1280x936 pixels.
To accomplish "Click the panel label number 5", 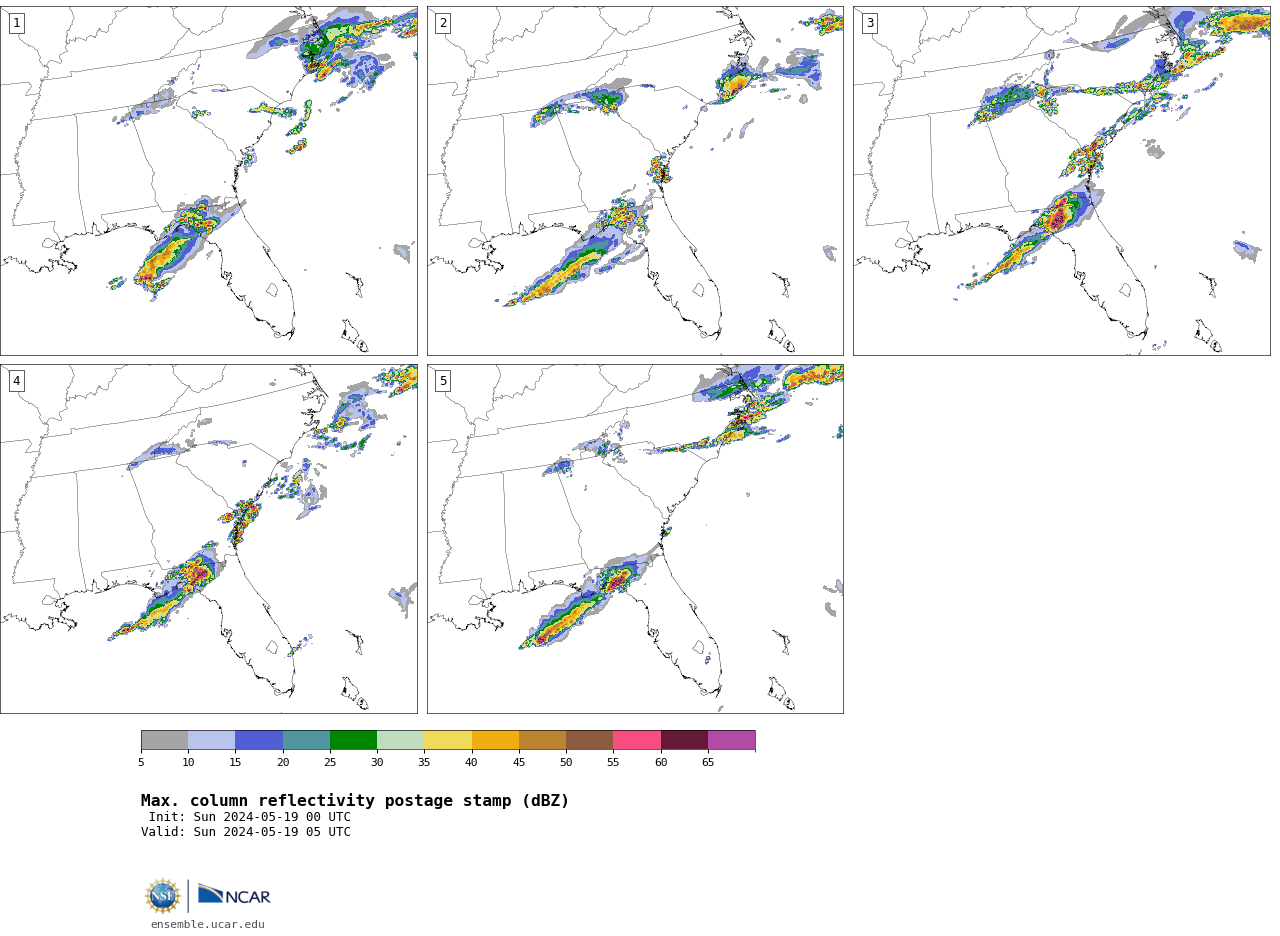I will coord(443,381).
